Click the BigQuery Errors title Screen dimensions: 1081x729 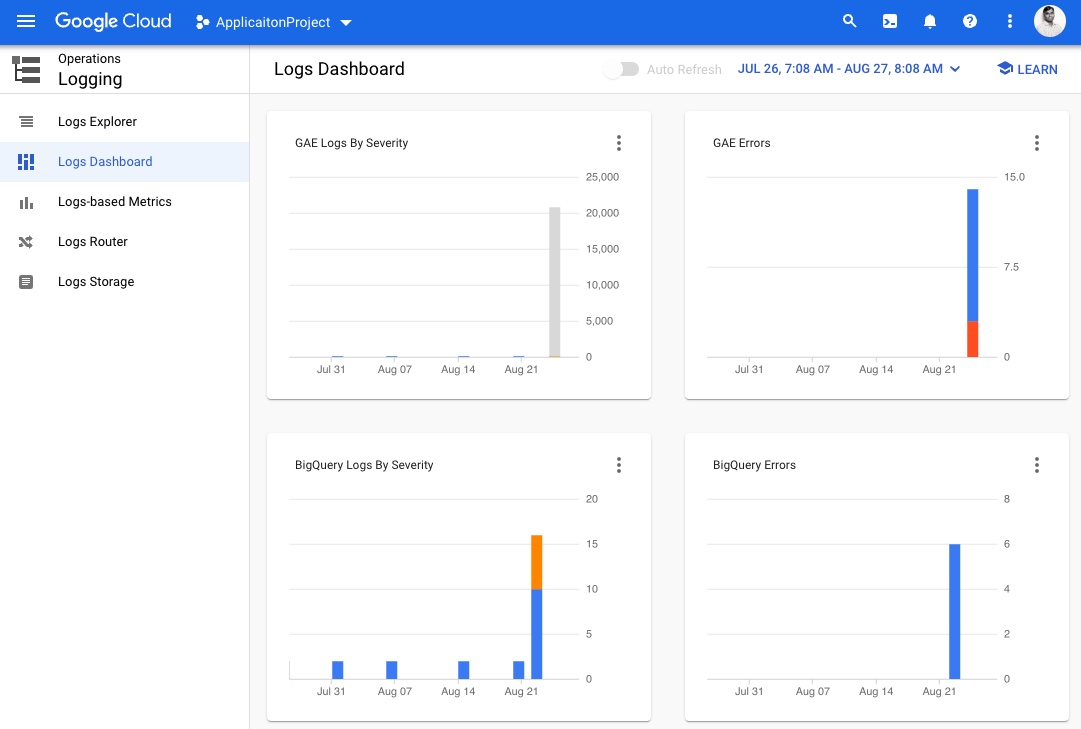click(x=754, y=465)
